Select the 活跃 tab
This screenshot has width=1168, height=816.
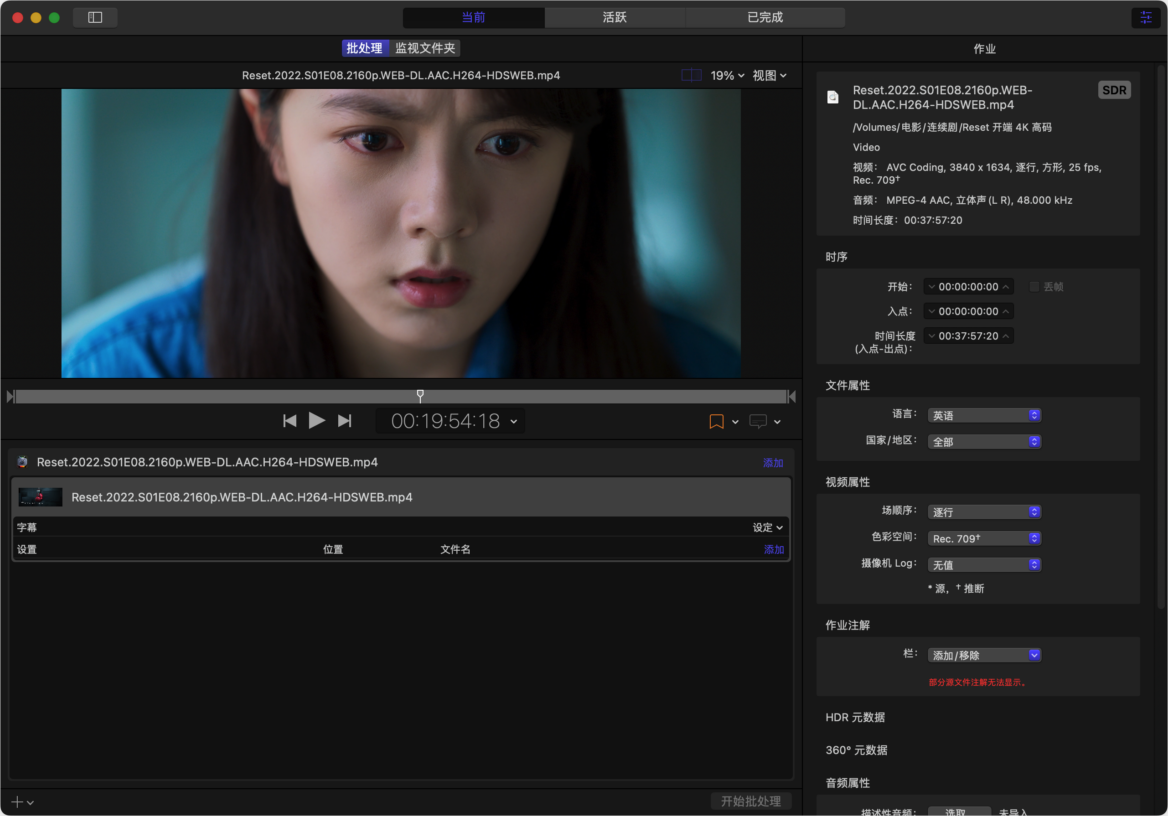(x=615, y=17)
